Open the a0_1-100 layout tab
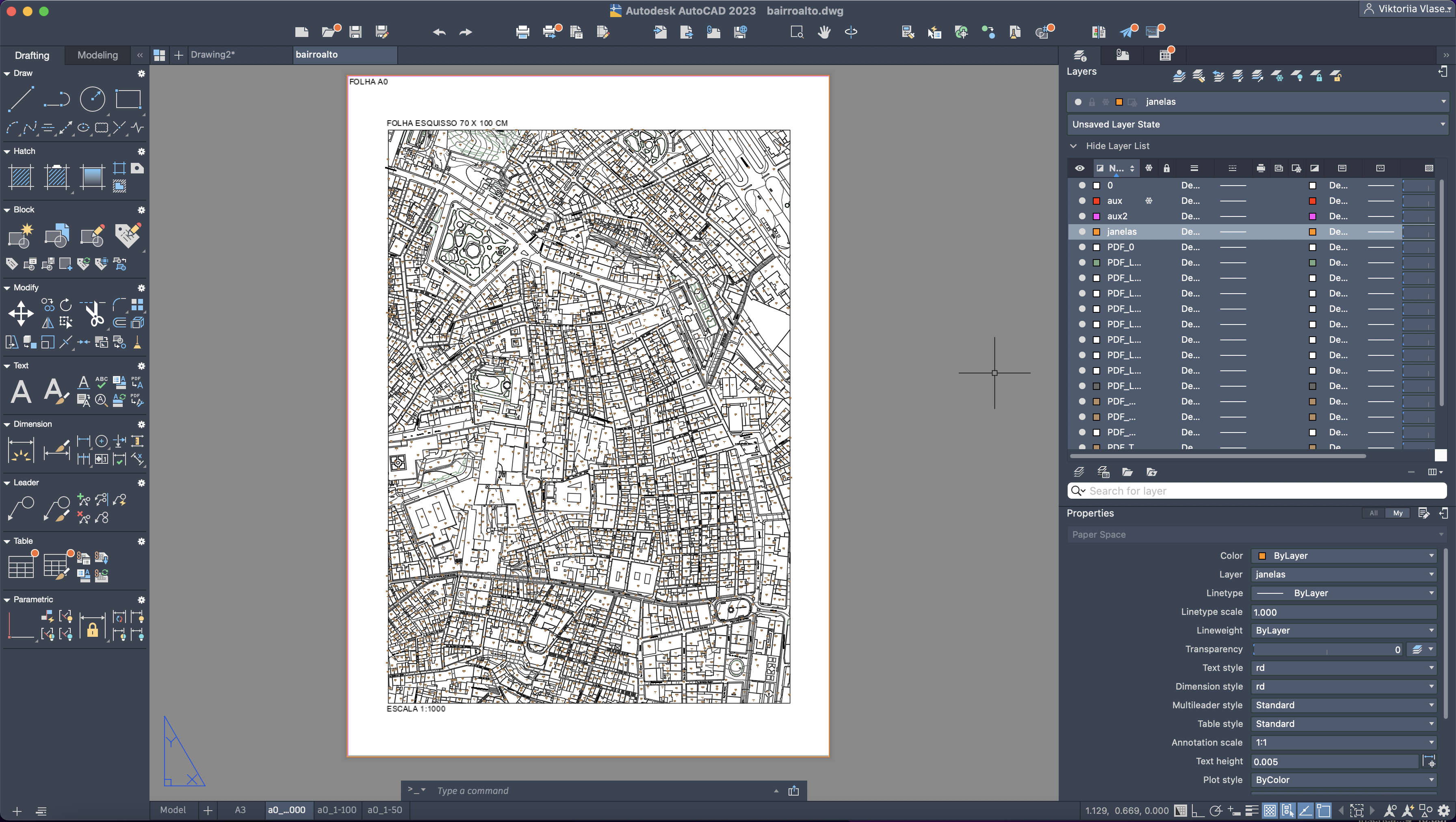 tap(336, 809)
